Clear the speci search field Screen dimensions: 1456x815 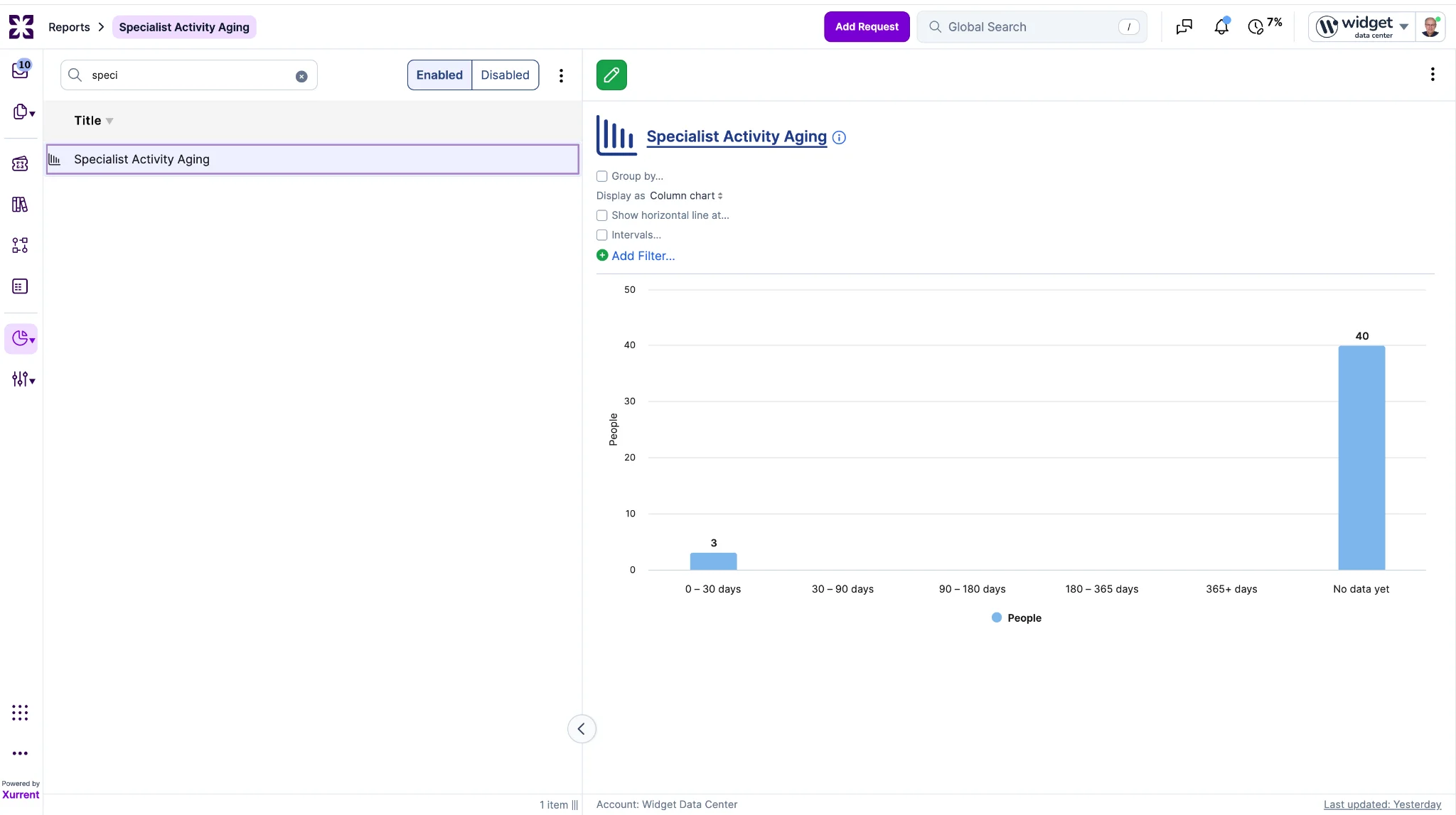coord(301,76)
